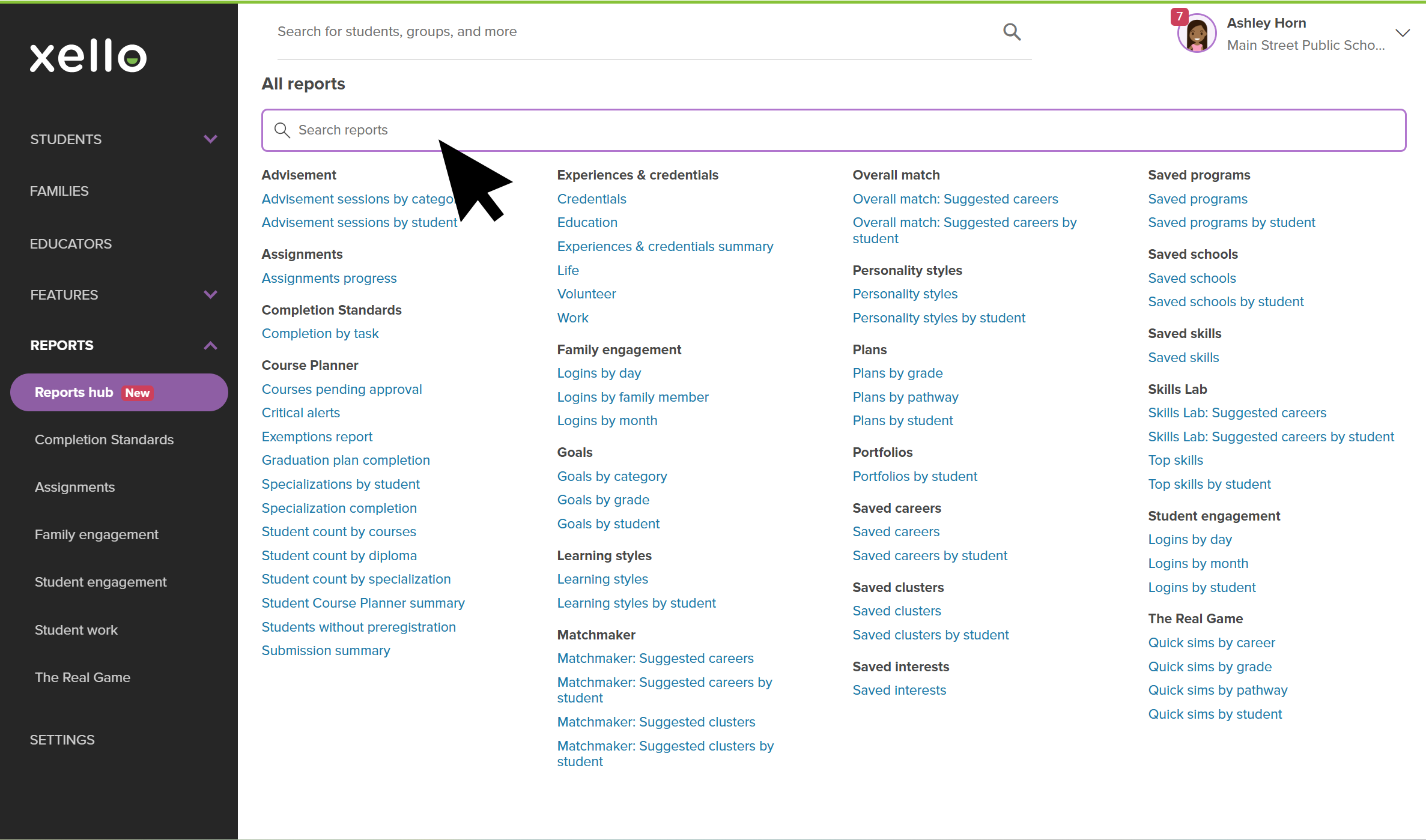Open Matchmaker: Suggested clusters report
Screen dimensions: 1426x840
click(657, 722)
